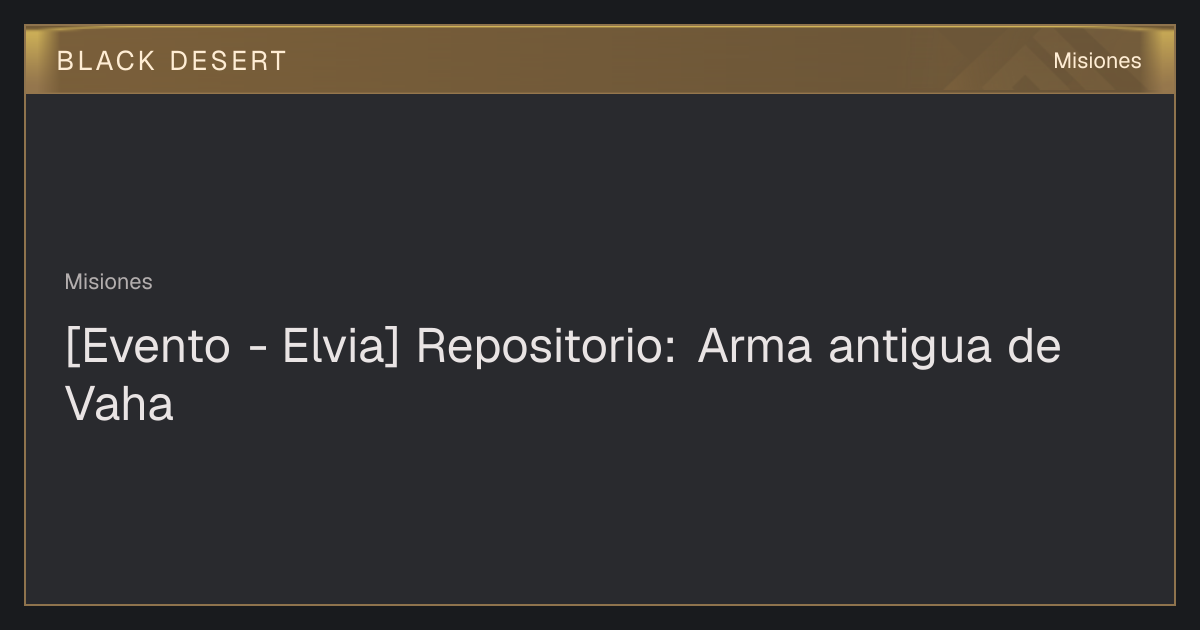
Task: Click the dash between Evento and Elvia
Action: (x=257, y=350)
